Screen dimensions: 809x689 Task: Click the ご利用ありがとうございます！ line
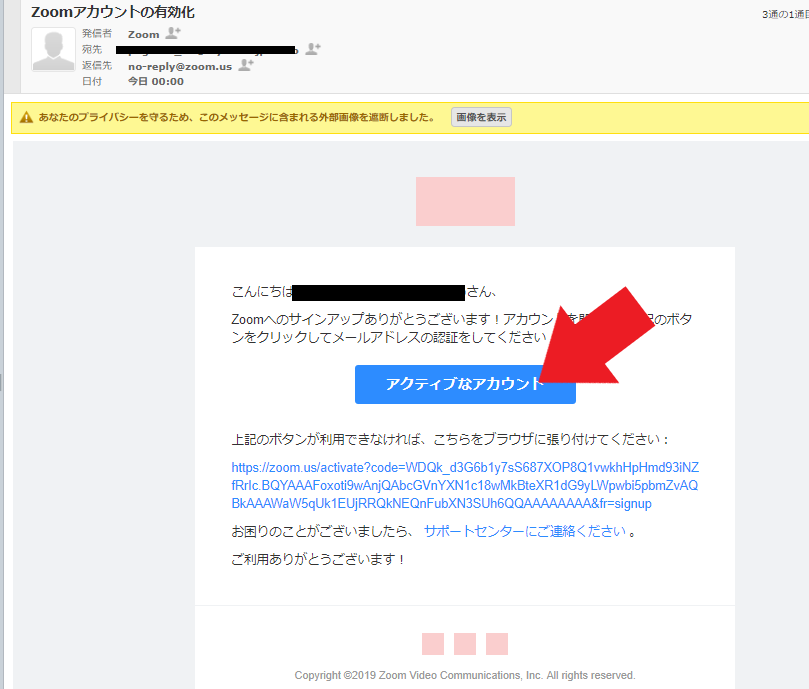pos(318,559)
